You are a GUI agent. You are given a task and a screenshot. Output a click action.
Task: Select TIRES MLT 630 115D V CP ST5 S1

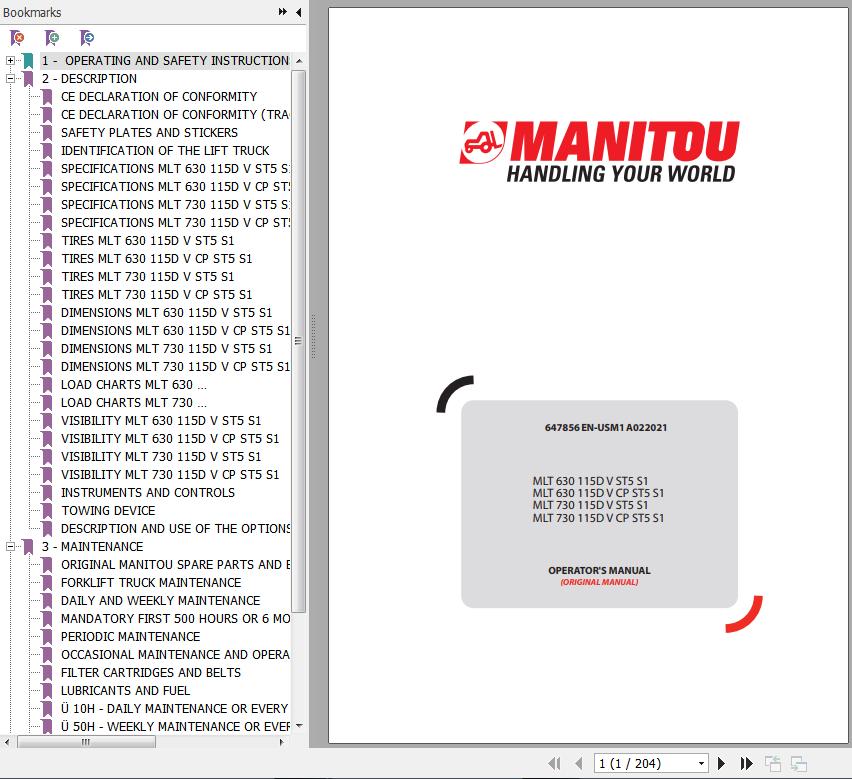coord(156,259)
